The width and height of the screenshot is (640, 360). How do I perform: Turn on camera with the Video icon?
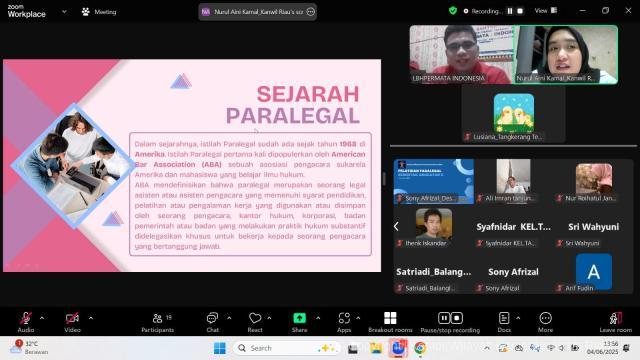[x=72, y=318]
